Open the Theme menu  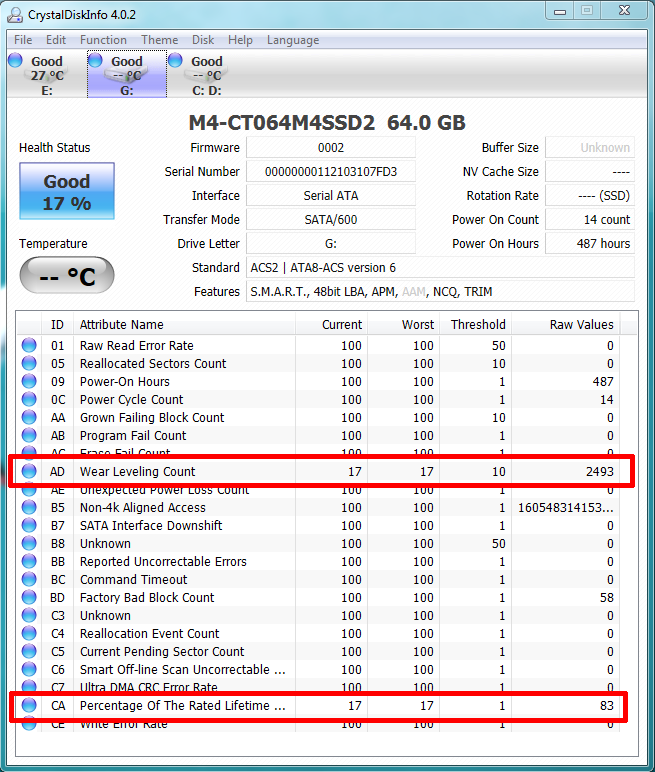pos(160,40)
